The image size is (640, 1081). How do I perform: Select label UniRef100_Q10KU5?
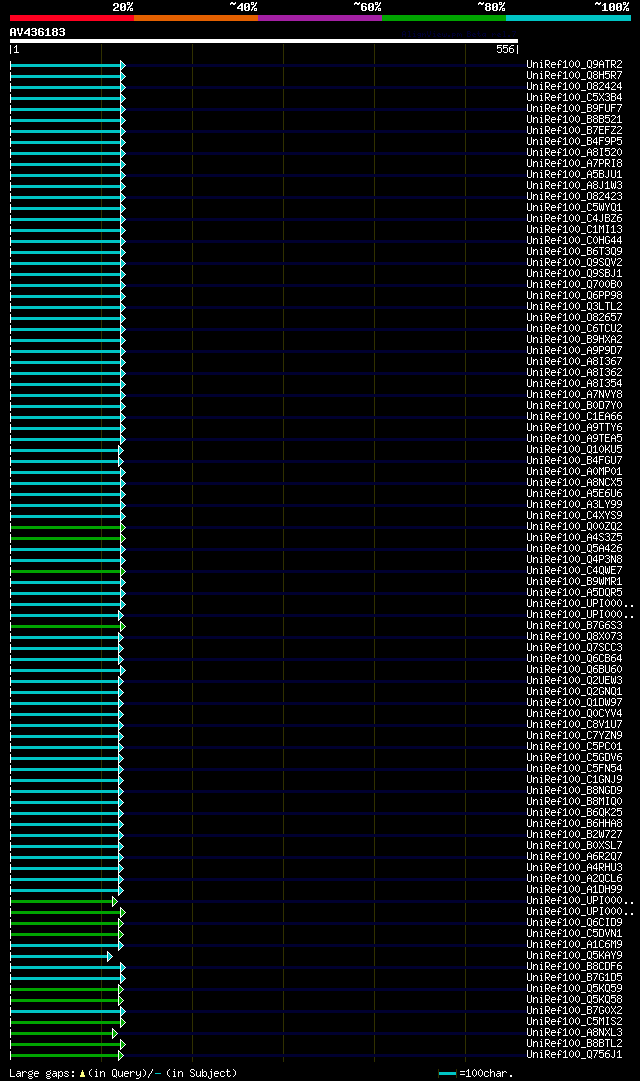574,450
